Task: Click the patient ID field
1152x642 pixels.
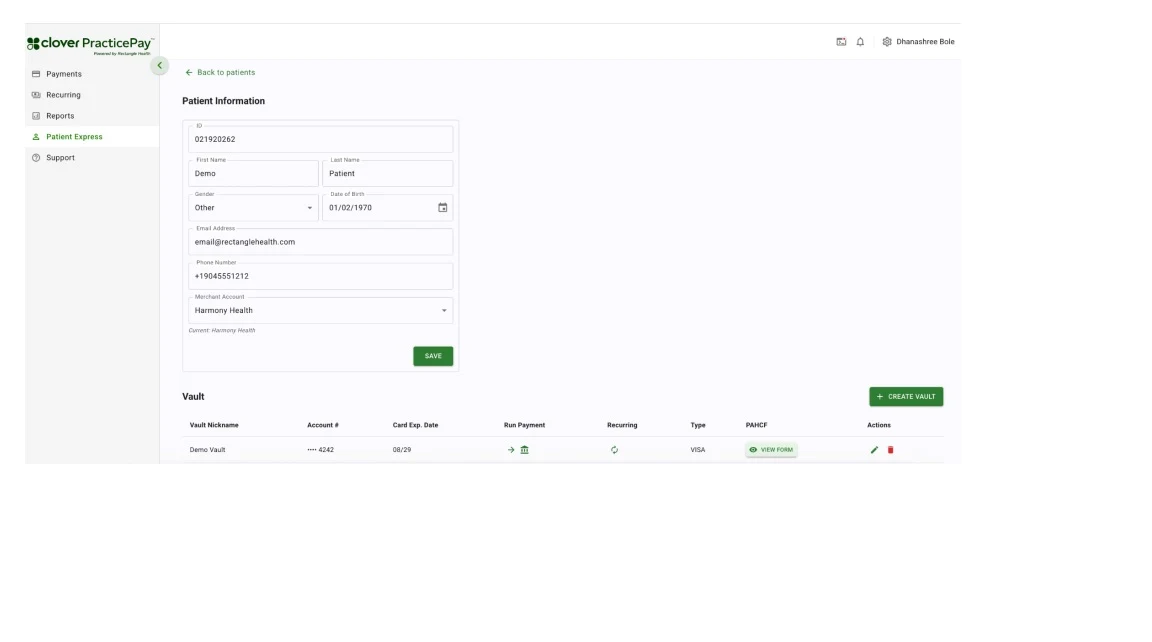Action: pyautogui.click(x=320, y=140)
